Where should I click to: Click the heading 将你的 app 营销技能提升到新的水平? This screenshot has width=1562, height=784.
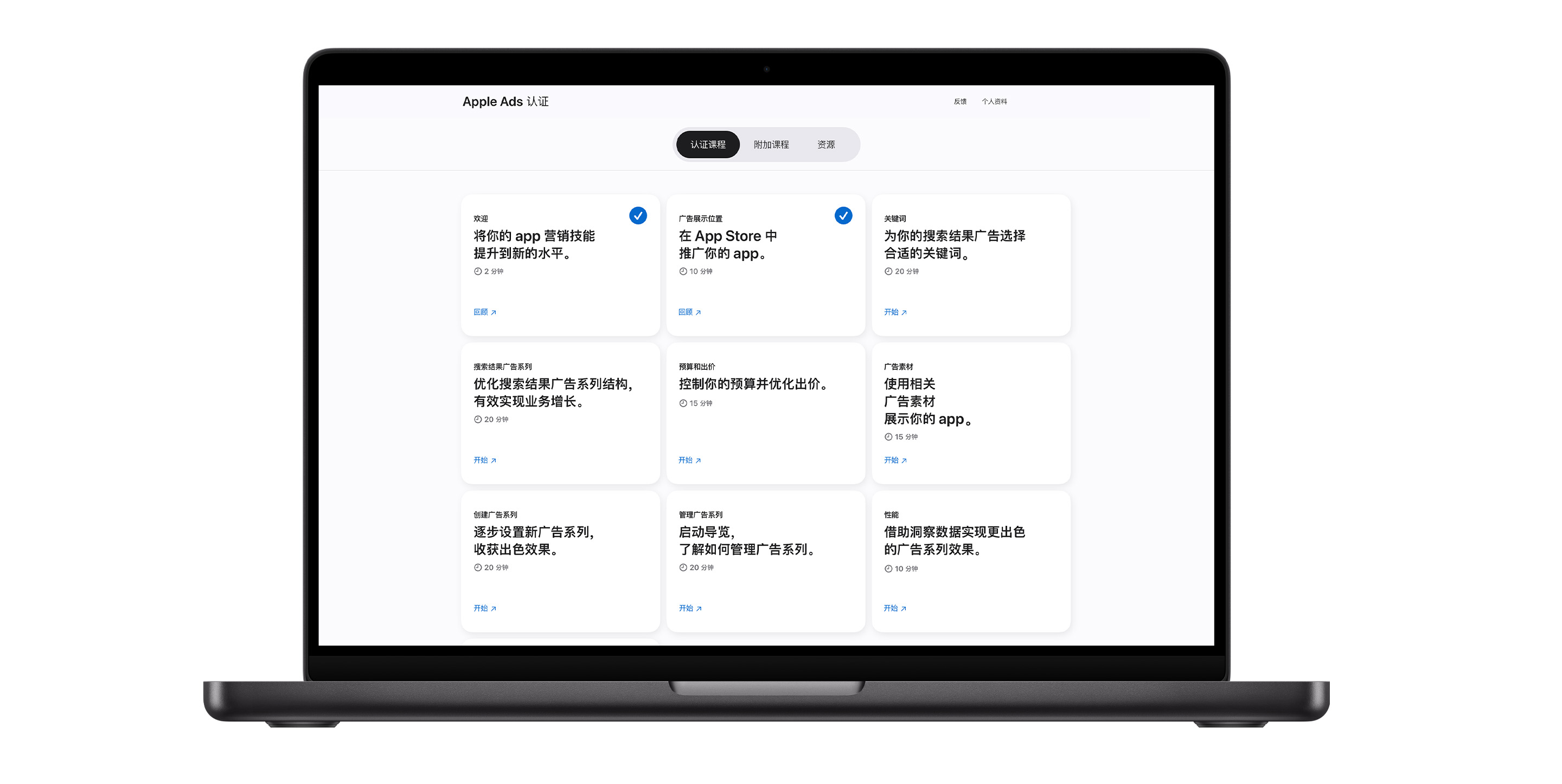click(534, 245)
